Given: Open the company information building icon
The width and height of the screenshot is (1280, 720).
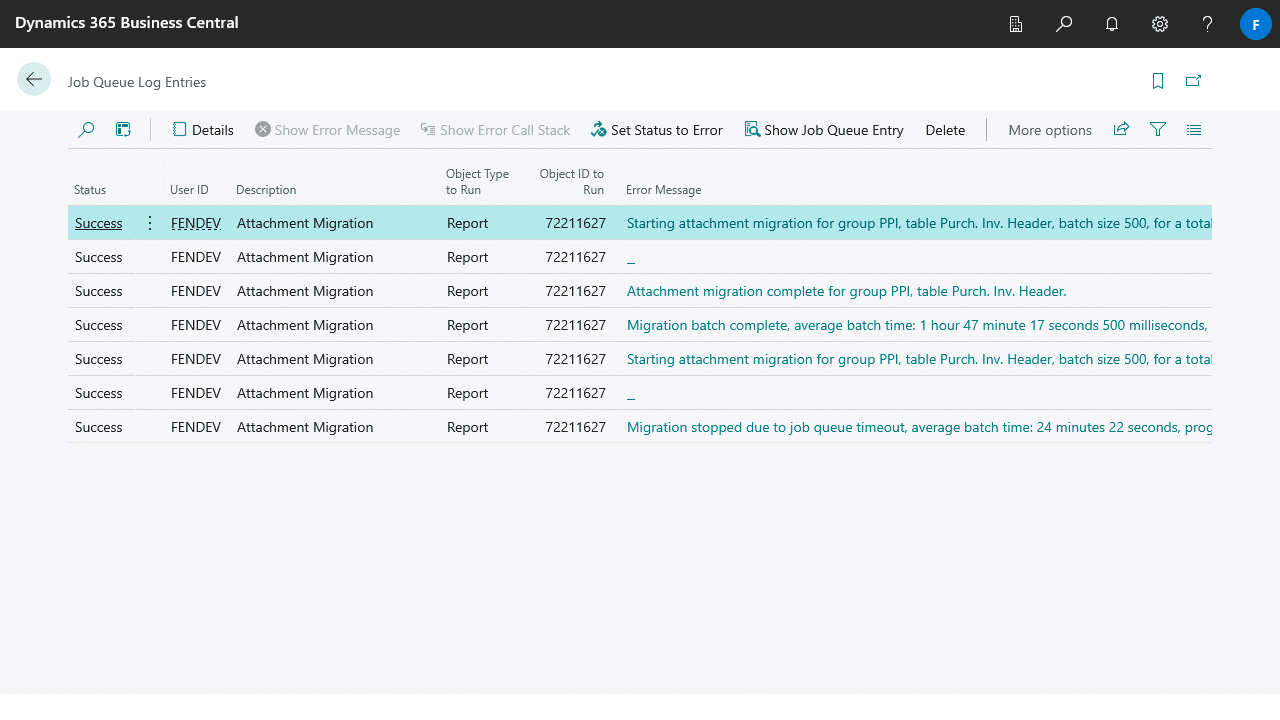Looking at the screenshot, I should coord(1016,24).
